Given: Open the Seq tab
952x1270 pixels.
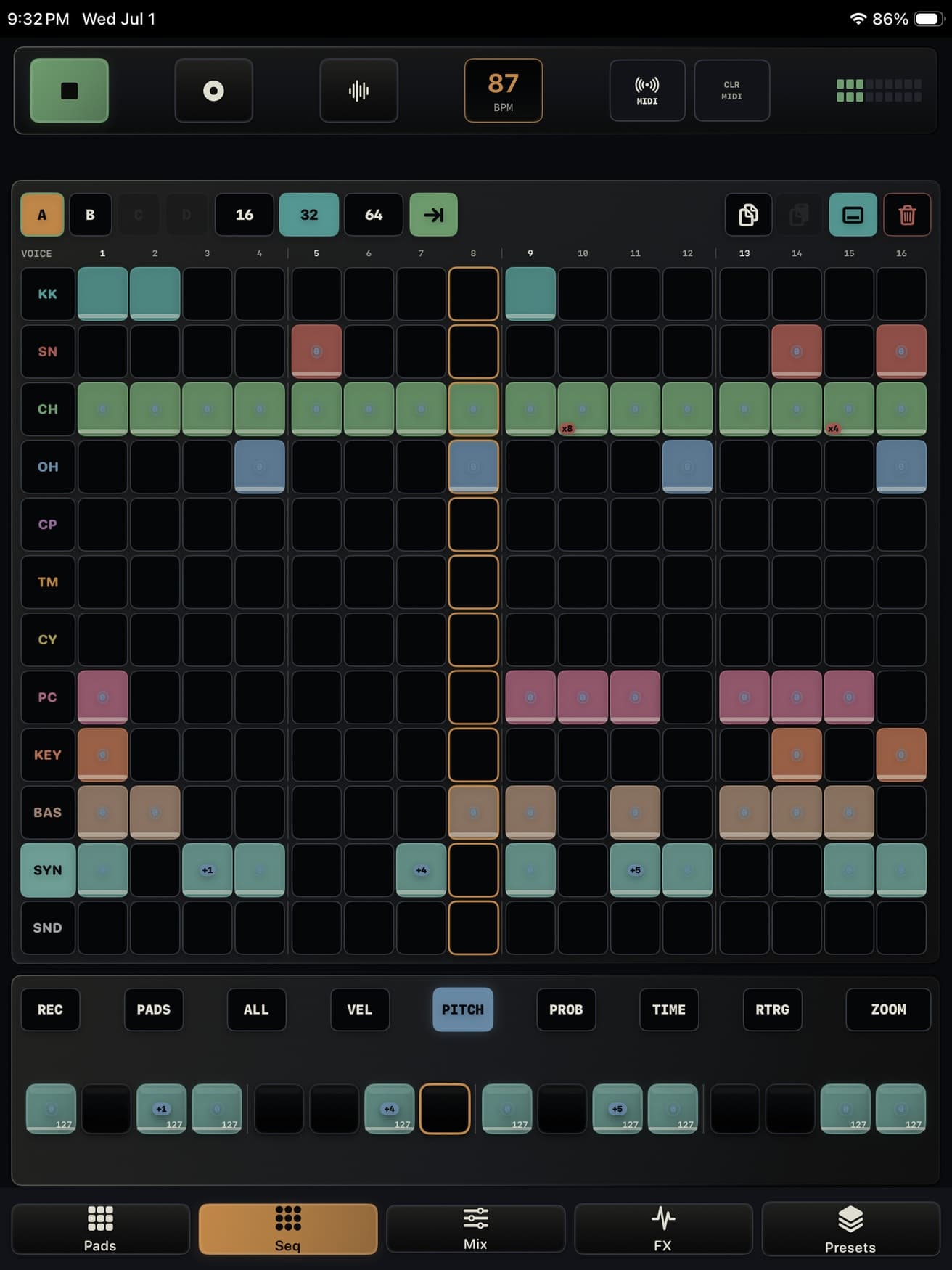Looking at the screenshot, I should [x=288, y=1229].
